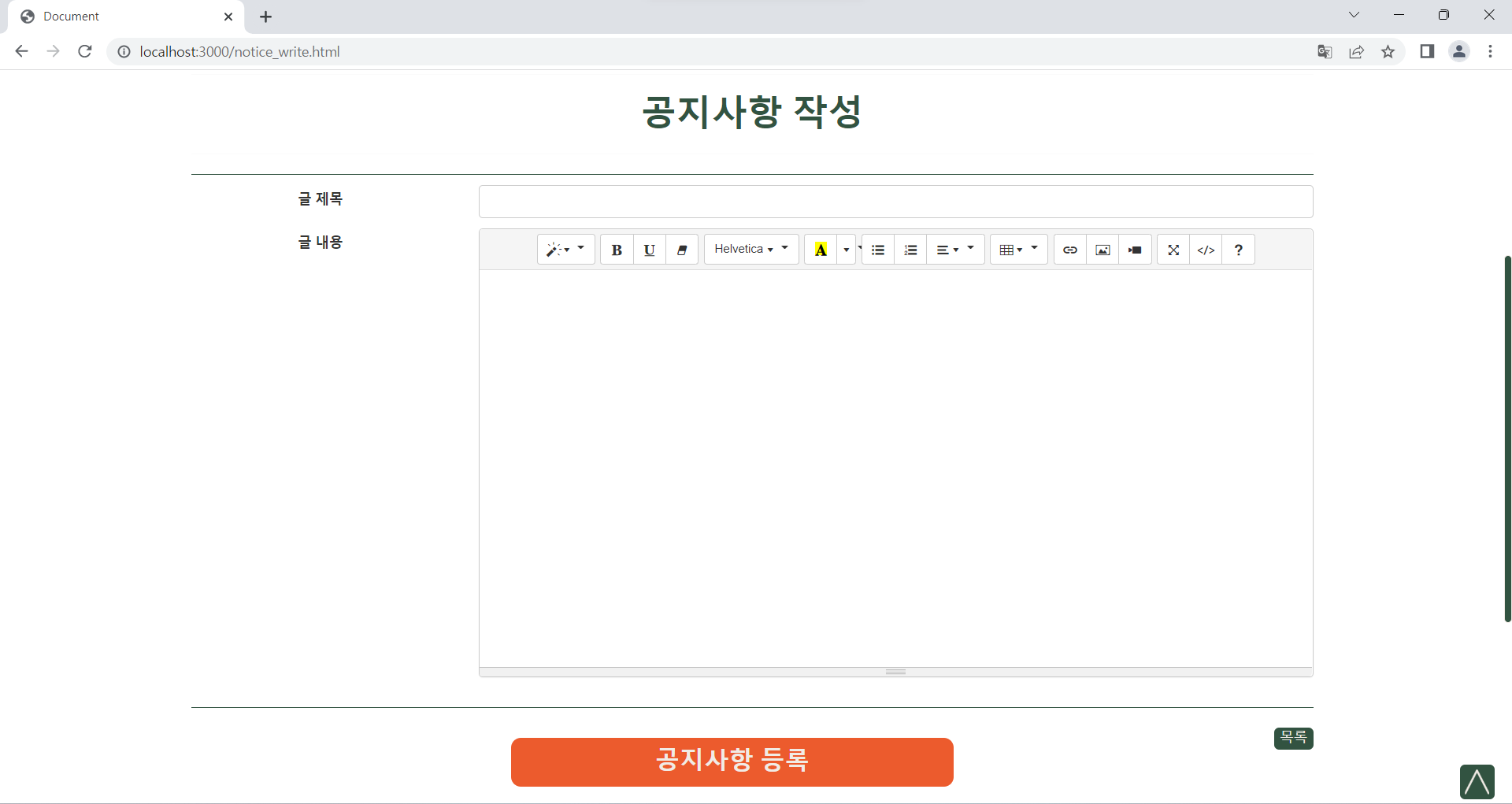
Task: Click the insert link icon
Action: point(1070,250)
